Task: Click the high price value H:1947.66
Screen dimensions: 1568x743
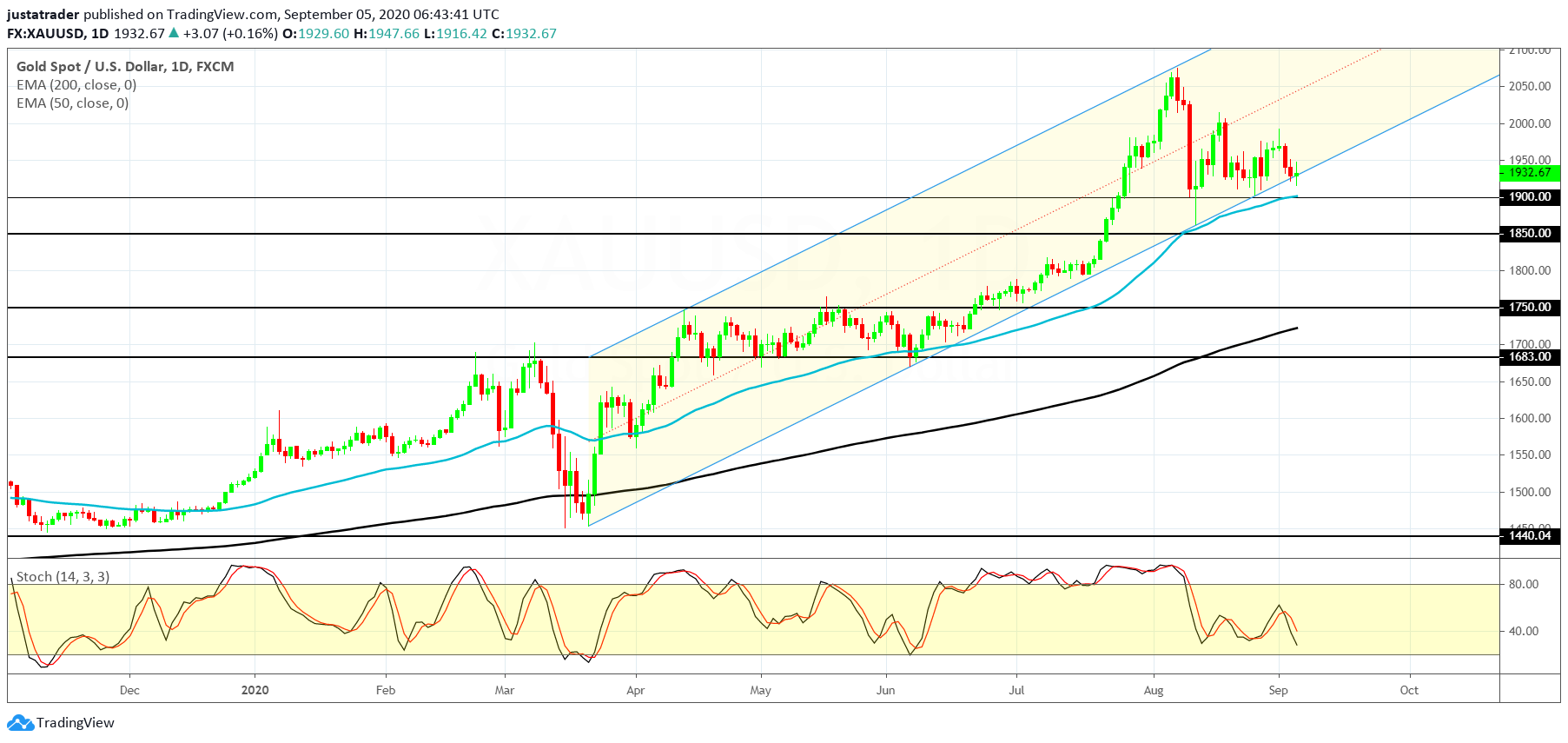Action: (x=387, y=34)
